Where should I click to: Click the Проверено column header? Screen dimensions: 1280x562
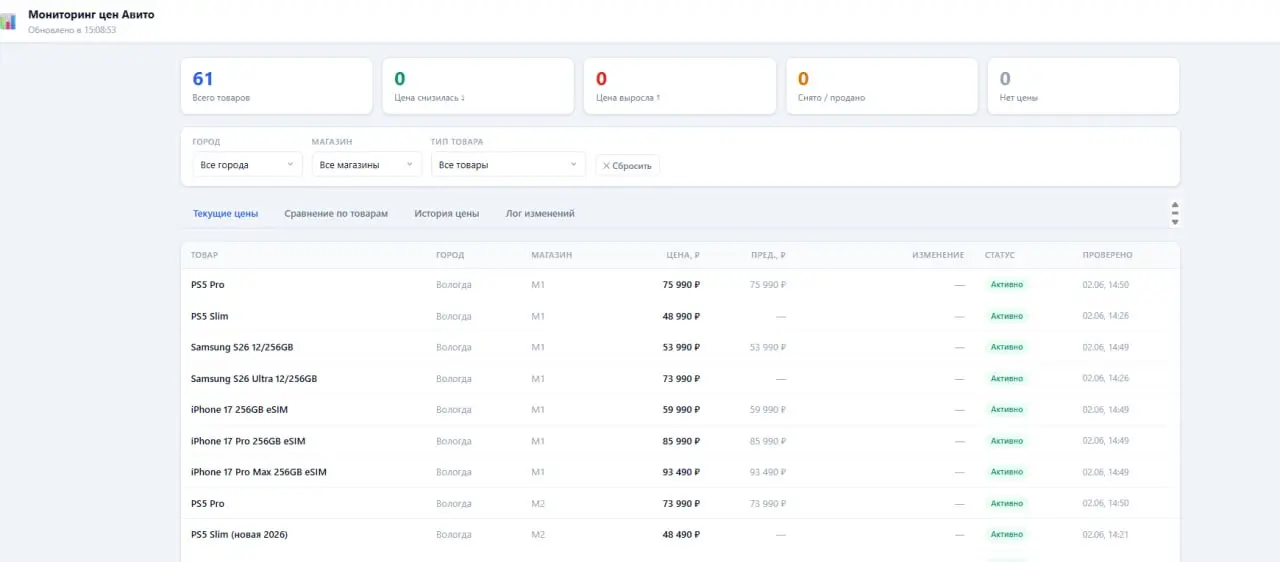[x=1107, y=255]
